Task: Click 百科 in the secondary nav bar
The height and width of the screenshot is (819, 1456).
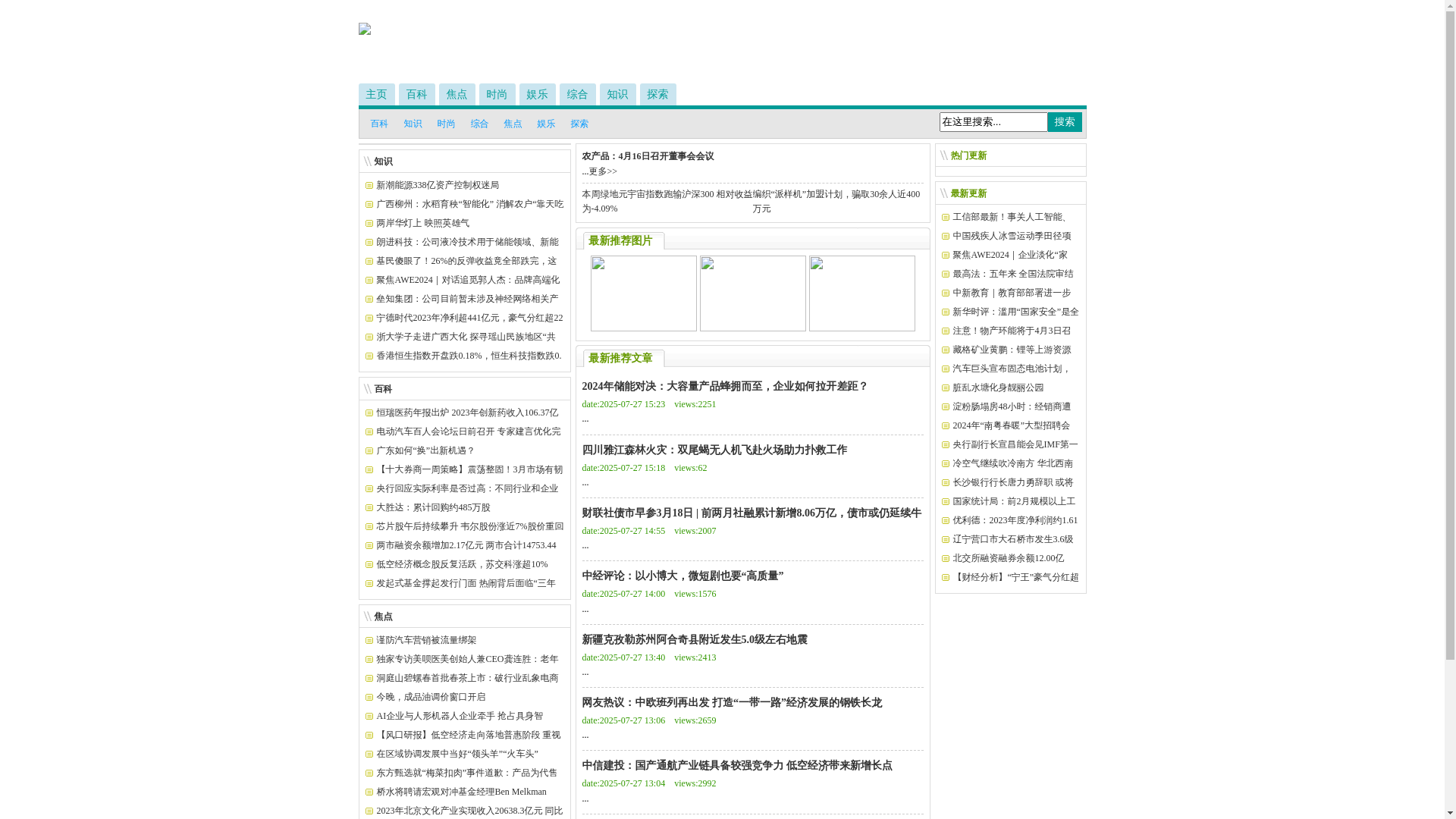Action: 379,124
